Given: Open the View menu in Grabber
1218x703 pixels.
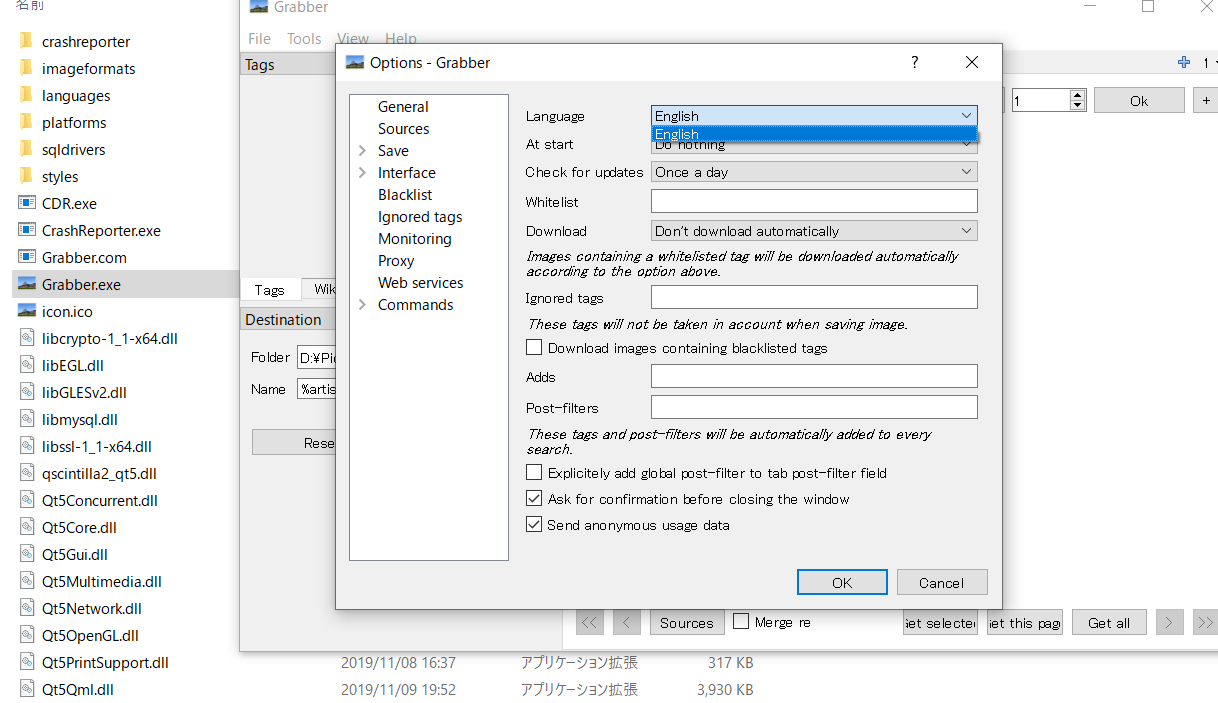Looking at the screenshot, I should (353, 39).
